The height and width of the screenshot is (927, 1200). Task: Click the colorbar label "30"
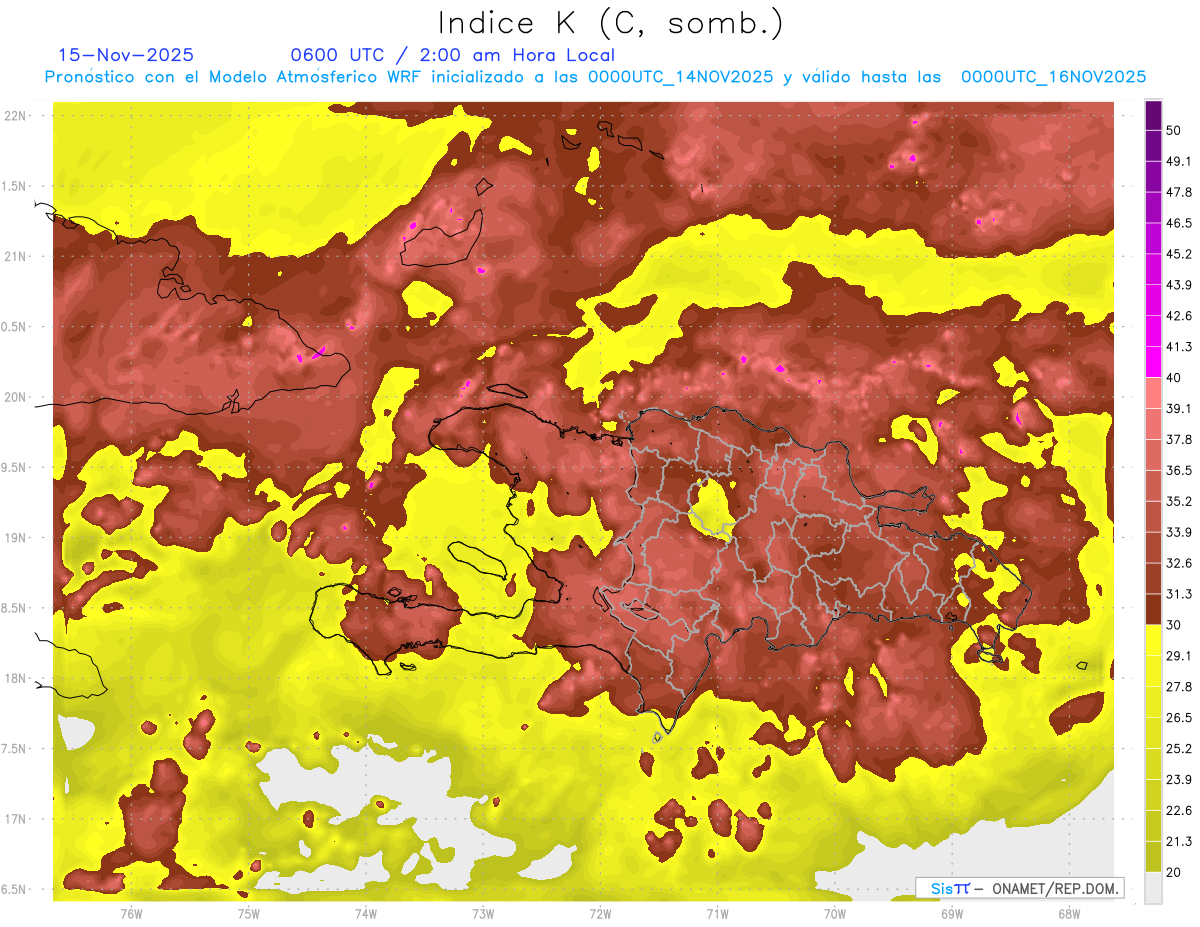pos(1174,625)
